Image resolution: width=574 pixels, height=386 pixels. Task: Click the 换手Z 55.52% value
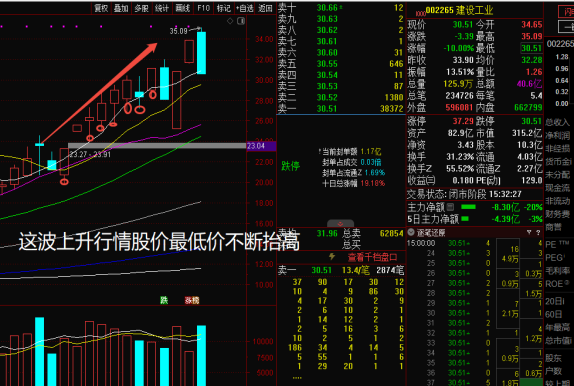(460, 168)
